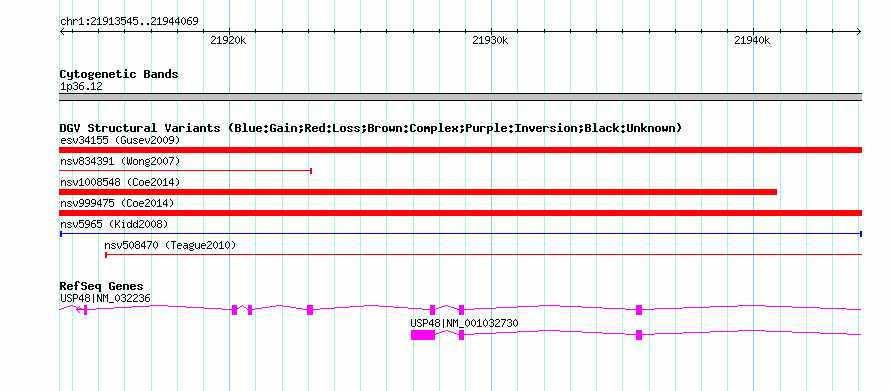Click the 21930k ruler tick label
Screen dimensions: 890x391
pos(490,40)
